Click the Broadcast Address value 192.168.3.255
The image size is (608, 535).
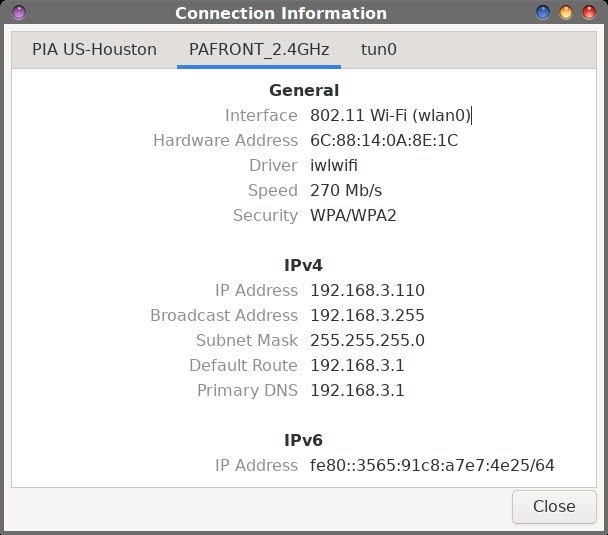click(367, 316)
